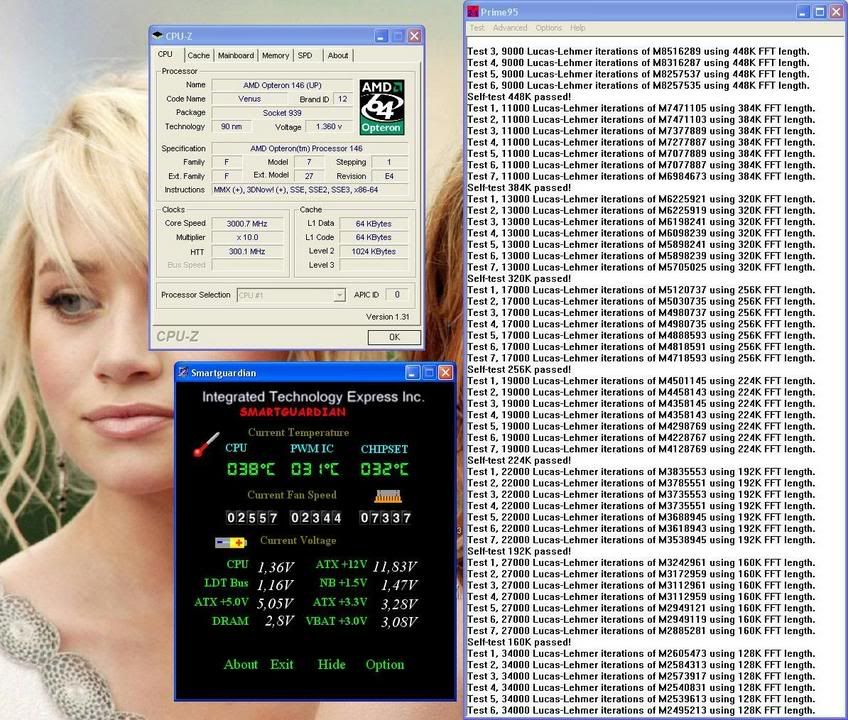Image resolution: width=848 pixels, height=720 pixels.
Task: Click the Self-test 256K passed! line
Action: [x=519, y=369]
